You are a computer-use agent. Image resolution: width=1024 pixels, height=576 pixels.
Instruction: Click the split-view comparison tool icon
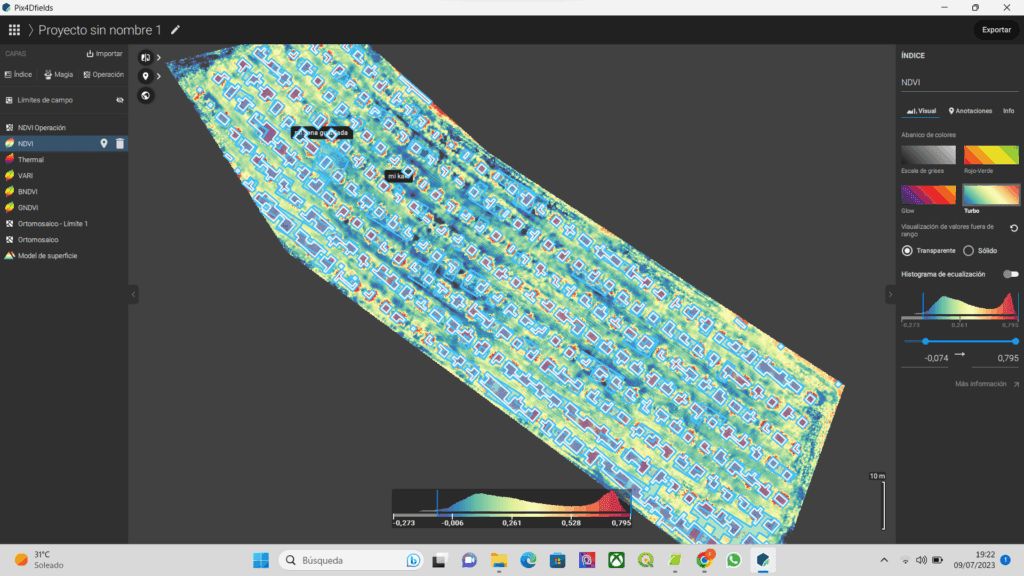tap(146, 57)
